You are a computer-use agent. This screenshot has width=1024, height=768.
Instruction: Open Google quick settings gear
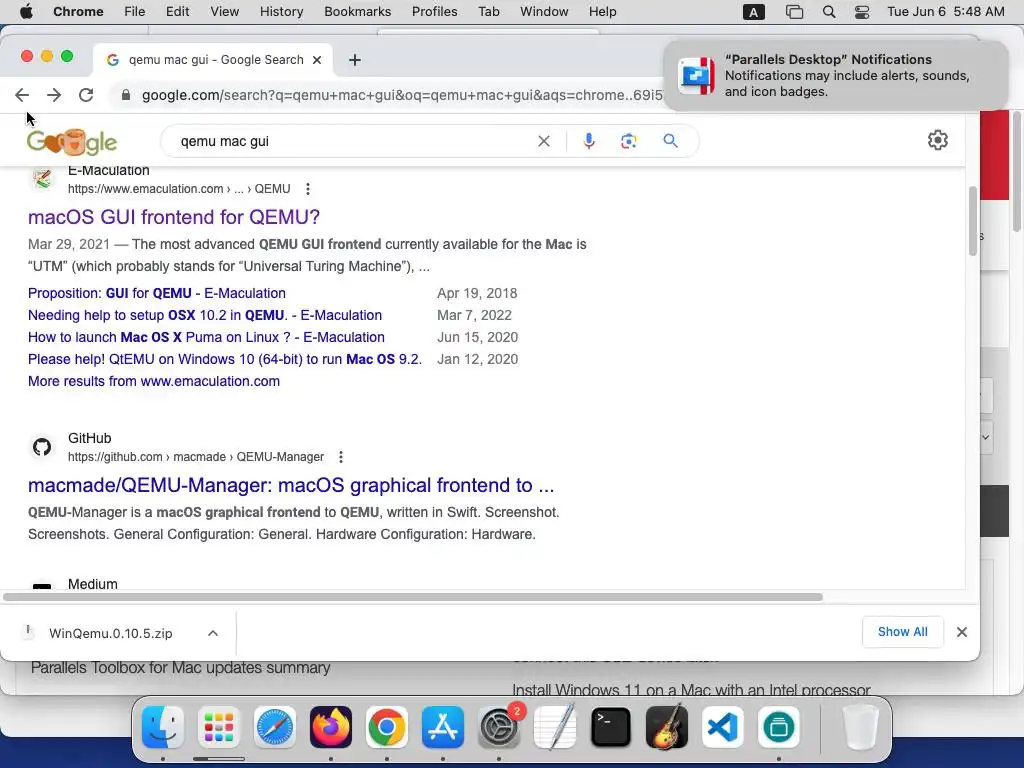pyautogui.click(x=937, y=140)
